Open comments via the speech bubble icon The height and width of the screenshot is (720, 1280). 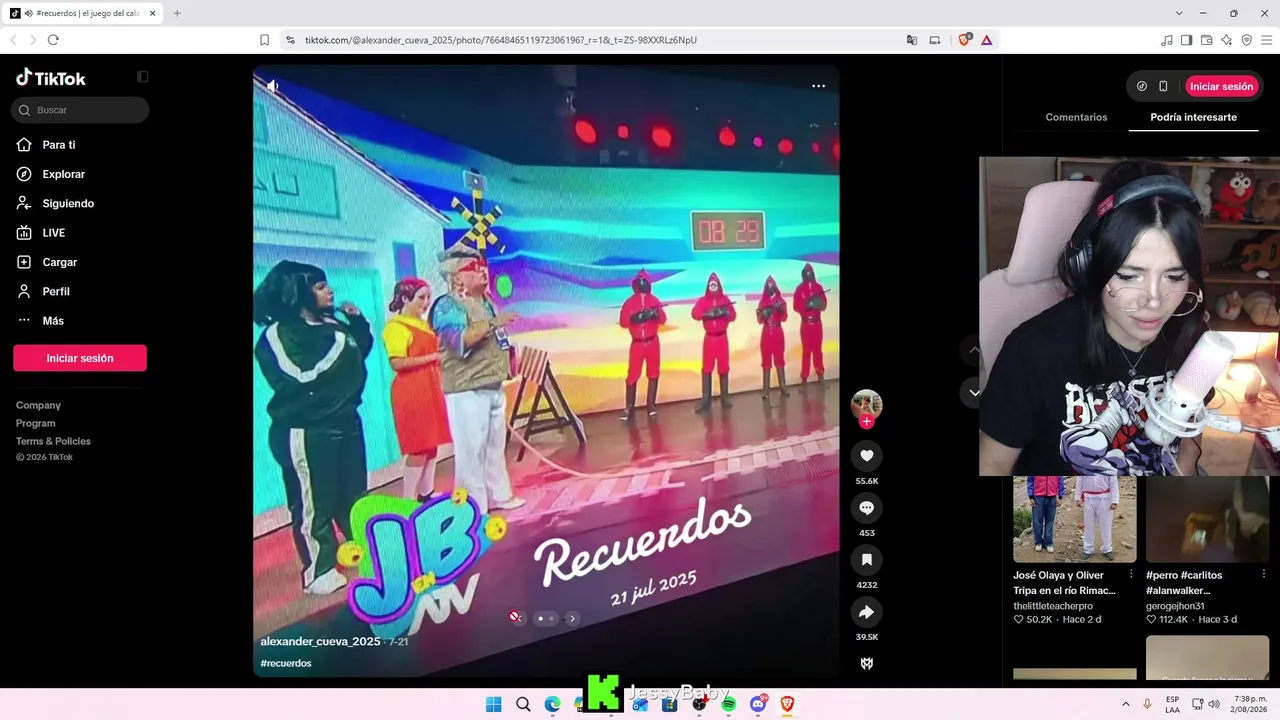866,508
